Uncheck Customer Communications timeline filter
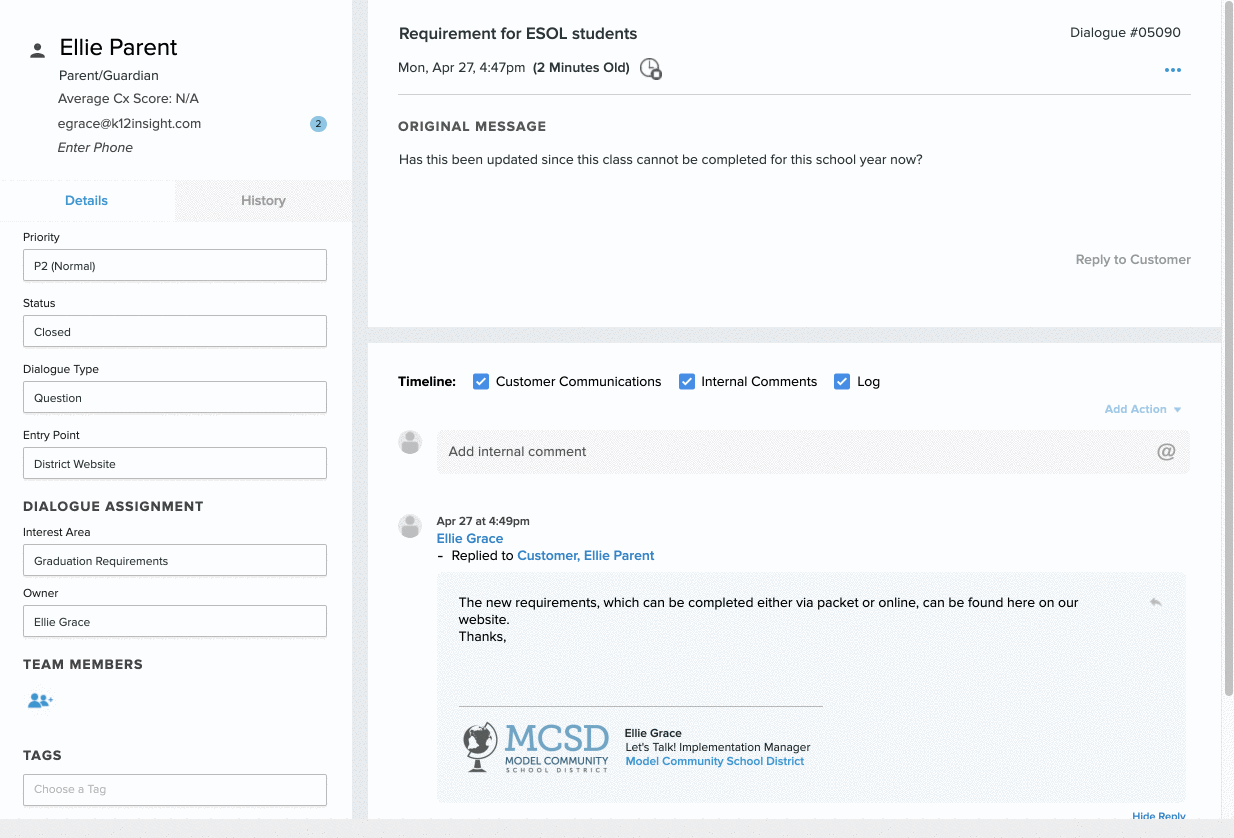The width and height of the screenshot is (1234, 838). pyautogui.click(x=481, y=381)
